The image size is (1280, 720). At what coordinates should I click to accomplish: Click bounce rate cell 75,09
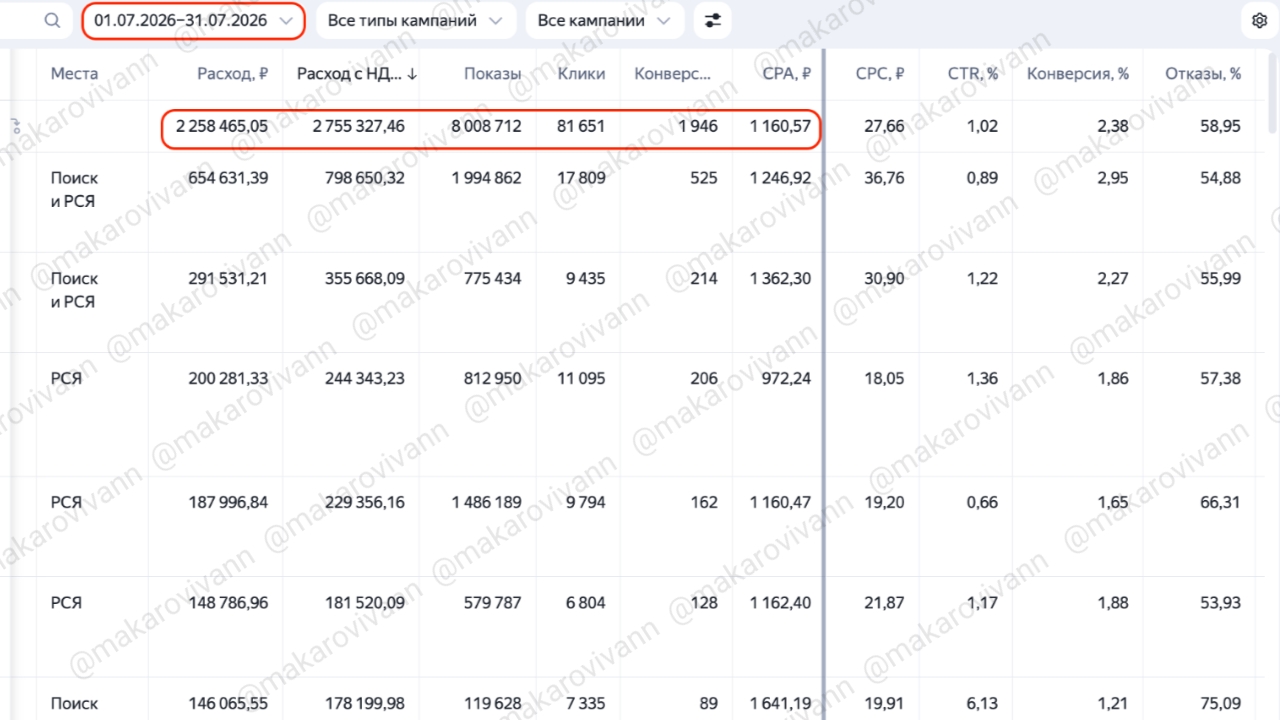point(1221,704)
